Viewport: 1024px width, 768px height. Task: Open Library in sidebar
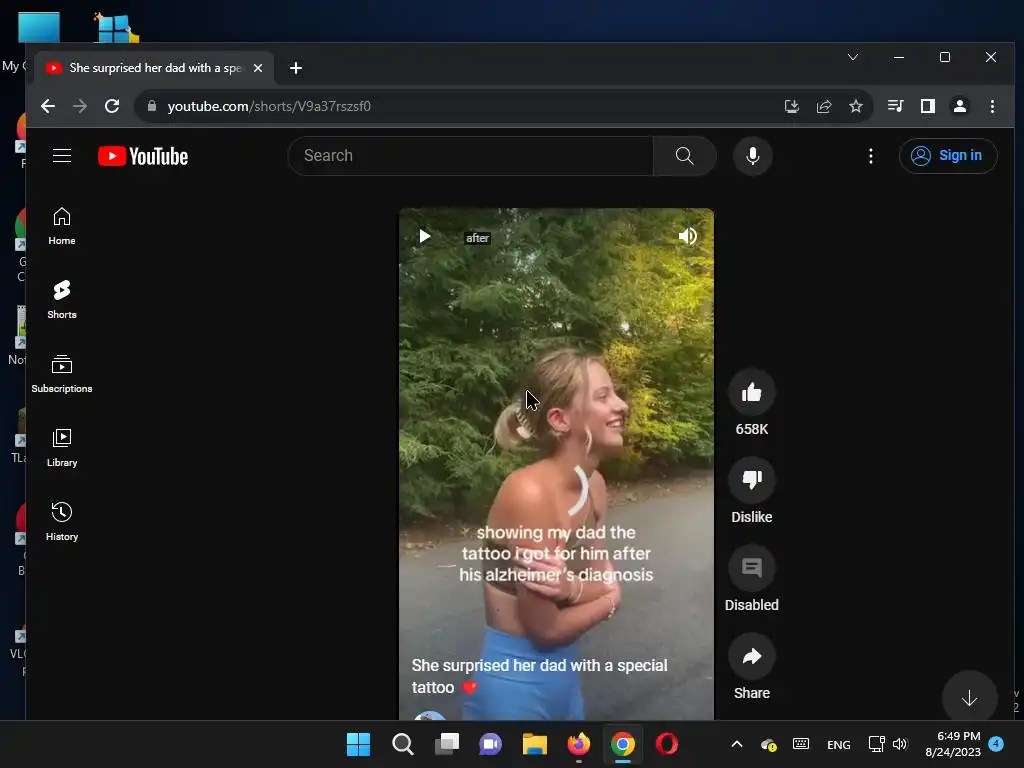tap(62, 448)
